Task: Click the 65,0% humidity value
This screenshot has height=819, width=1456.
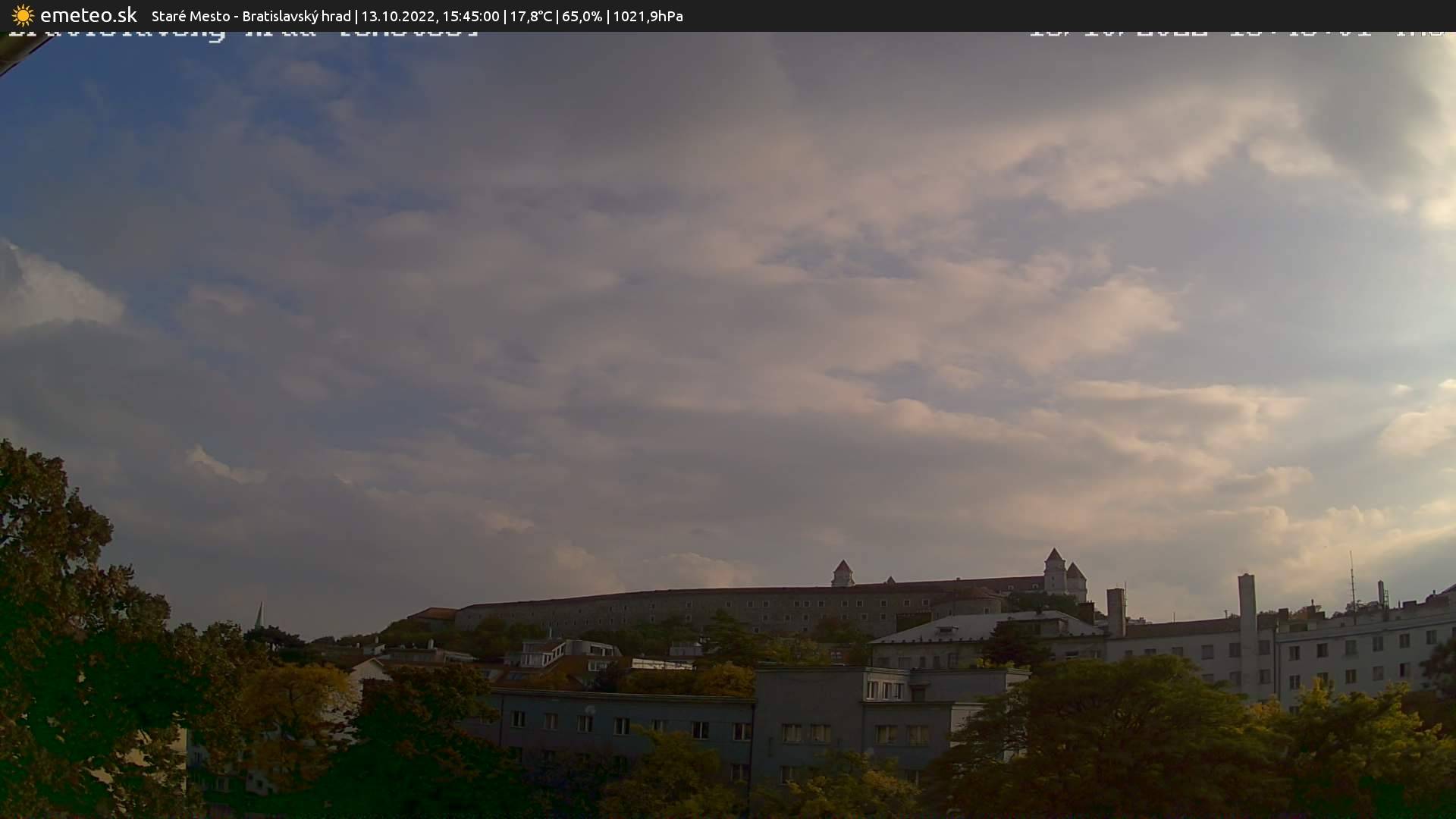Action: 582,16
